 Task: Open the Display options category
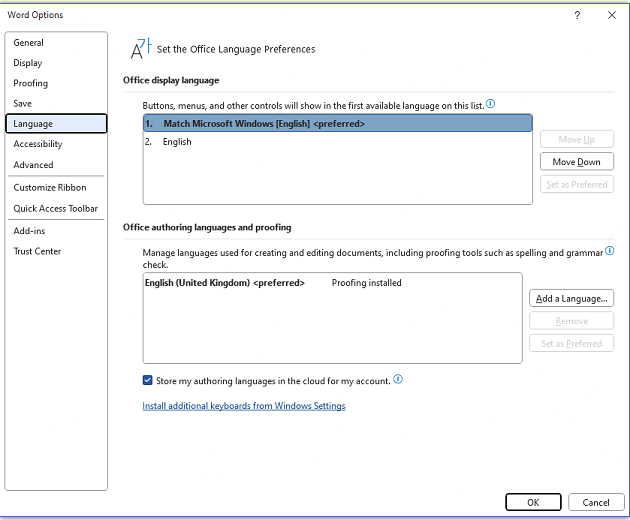(56, 63)
